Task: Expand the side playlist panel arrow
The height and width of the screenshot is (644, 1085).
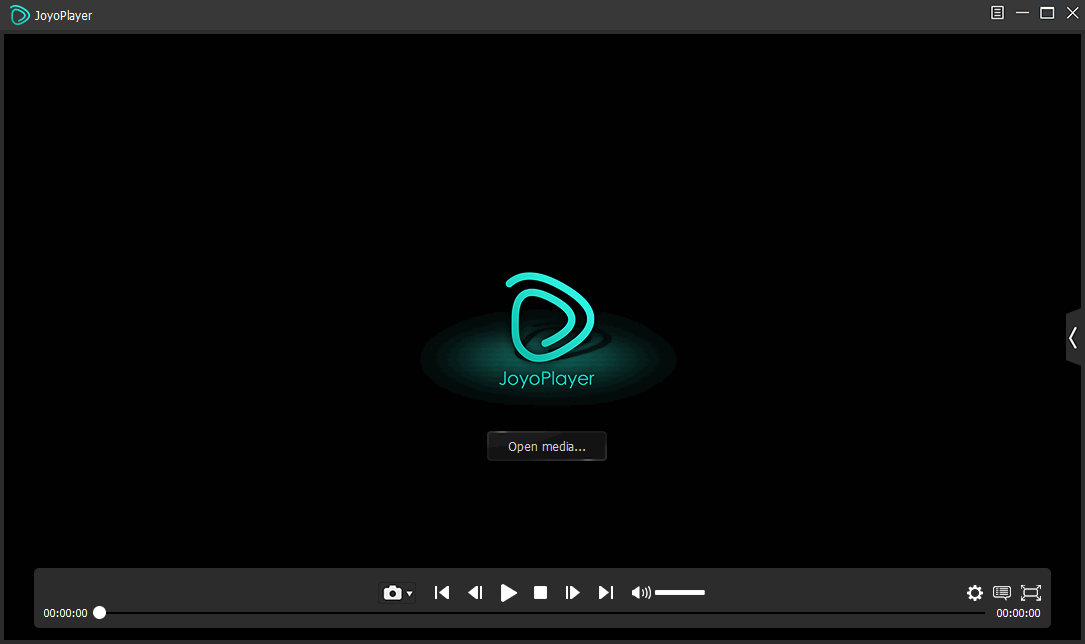Action: click(x=1073, y=338)
